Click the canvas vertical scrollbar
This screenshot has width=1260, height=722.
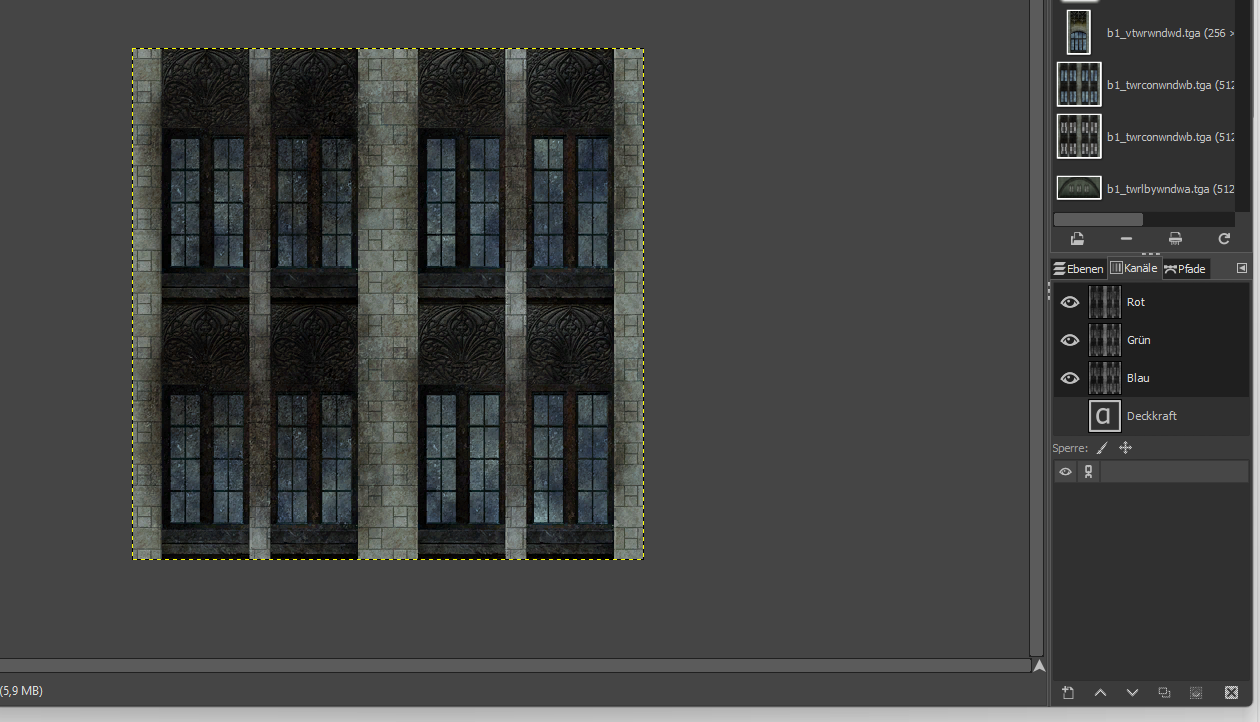[1038, 328]
